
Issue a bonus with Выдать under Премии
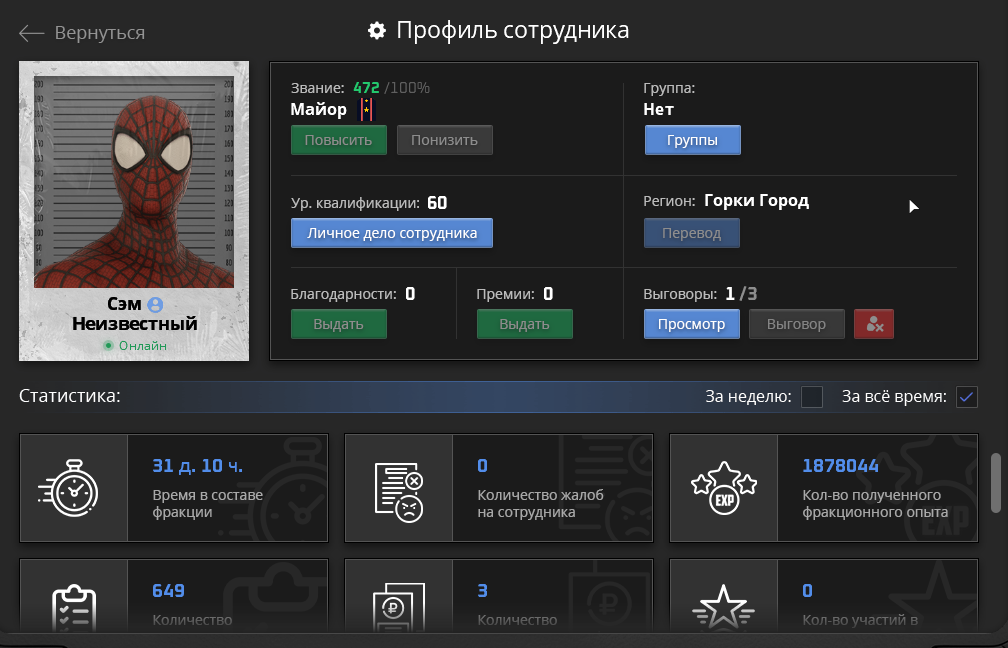click(x=525, y=324)
